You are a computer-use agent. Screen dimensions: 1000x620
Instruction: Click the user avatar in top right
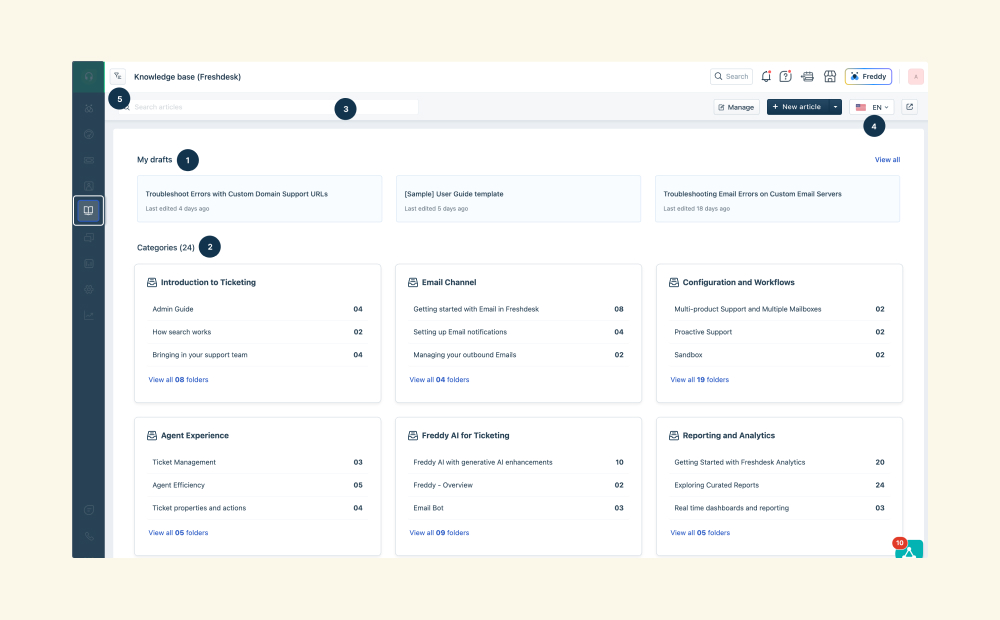pyautogui.click(x=916, y=77)
